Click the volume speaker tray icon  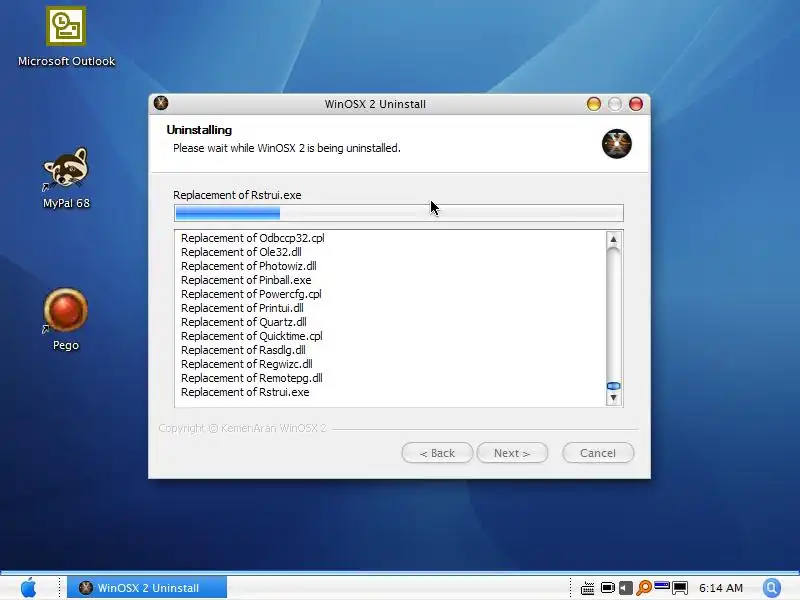point(626,588)
